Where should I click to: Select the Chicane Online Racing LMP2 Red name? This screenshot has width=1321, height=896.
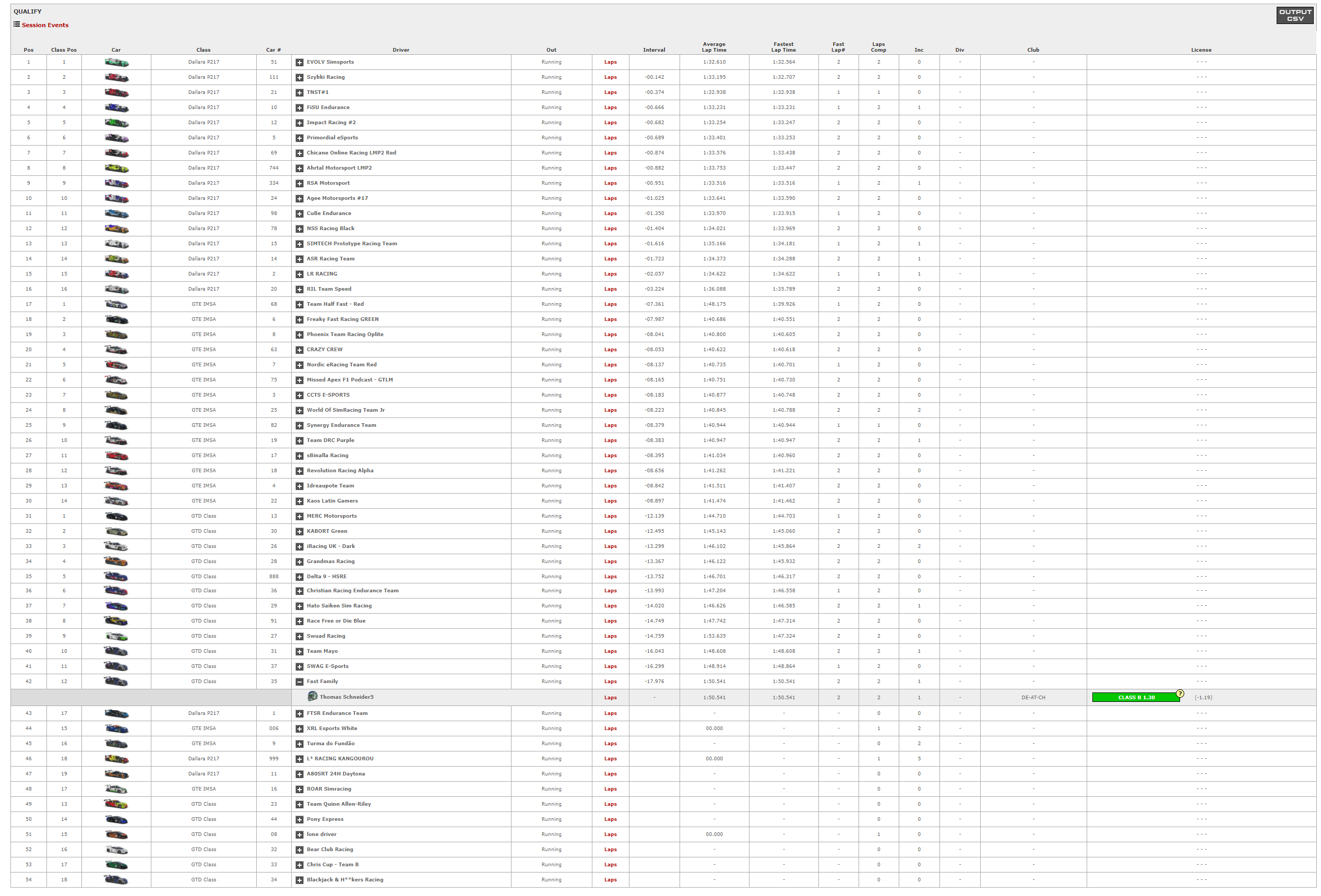point(351,153)
